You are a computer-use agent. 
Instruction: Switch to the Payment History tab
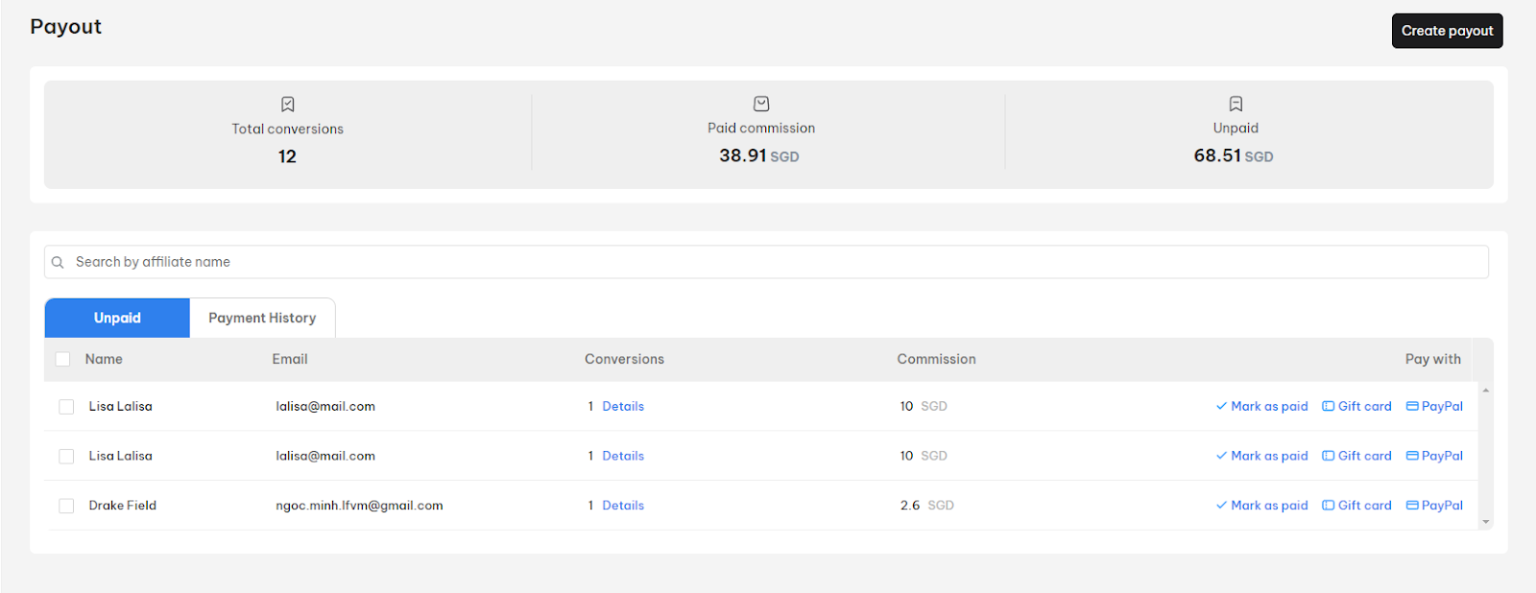262,317
